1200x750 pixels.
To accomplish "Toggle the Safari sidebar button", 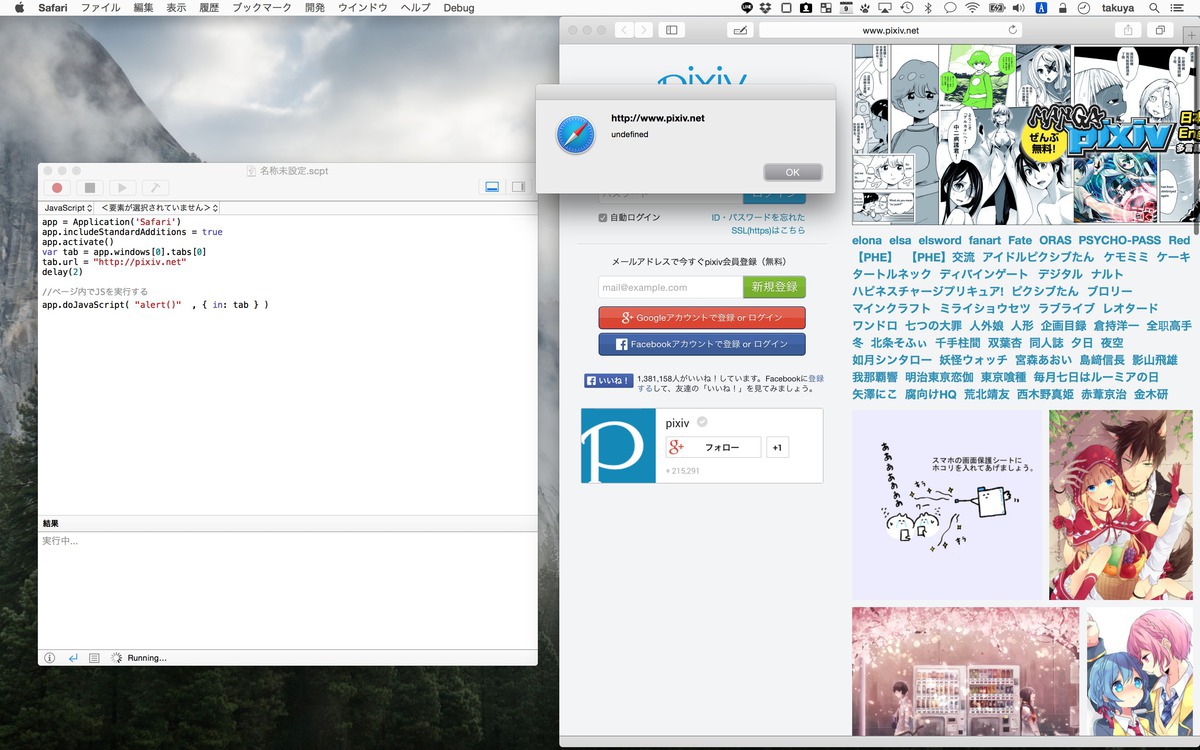I will click(672, 30).
